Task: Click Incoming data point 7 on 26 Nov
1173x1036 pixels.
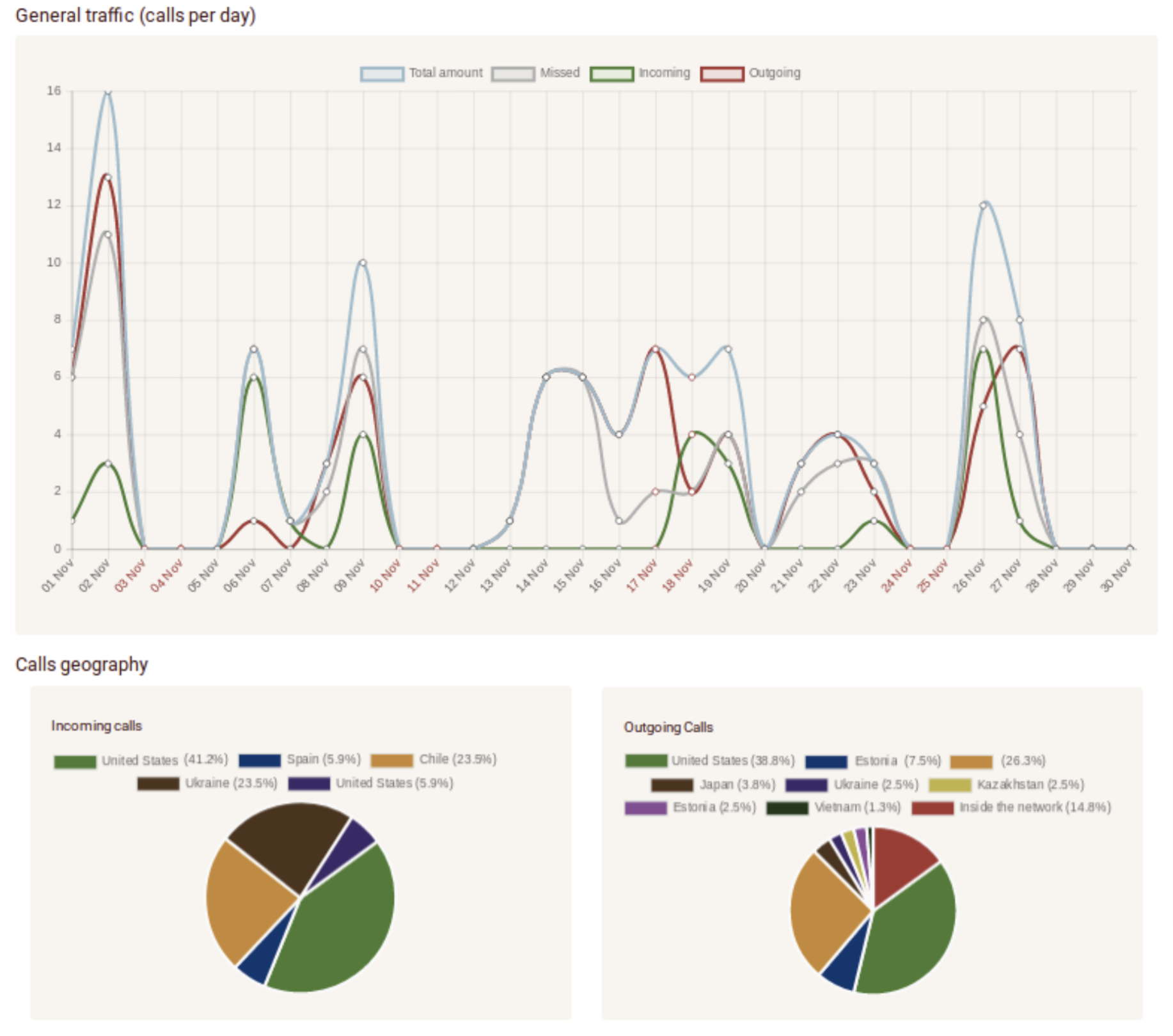Action: 984,349
